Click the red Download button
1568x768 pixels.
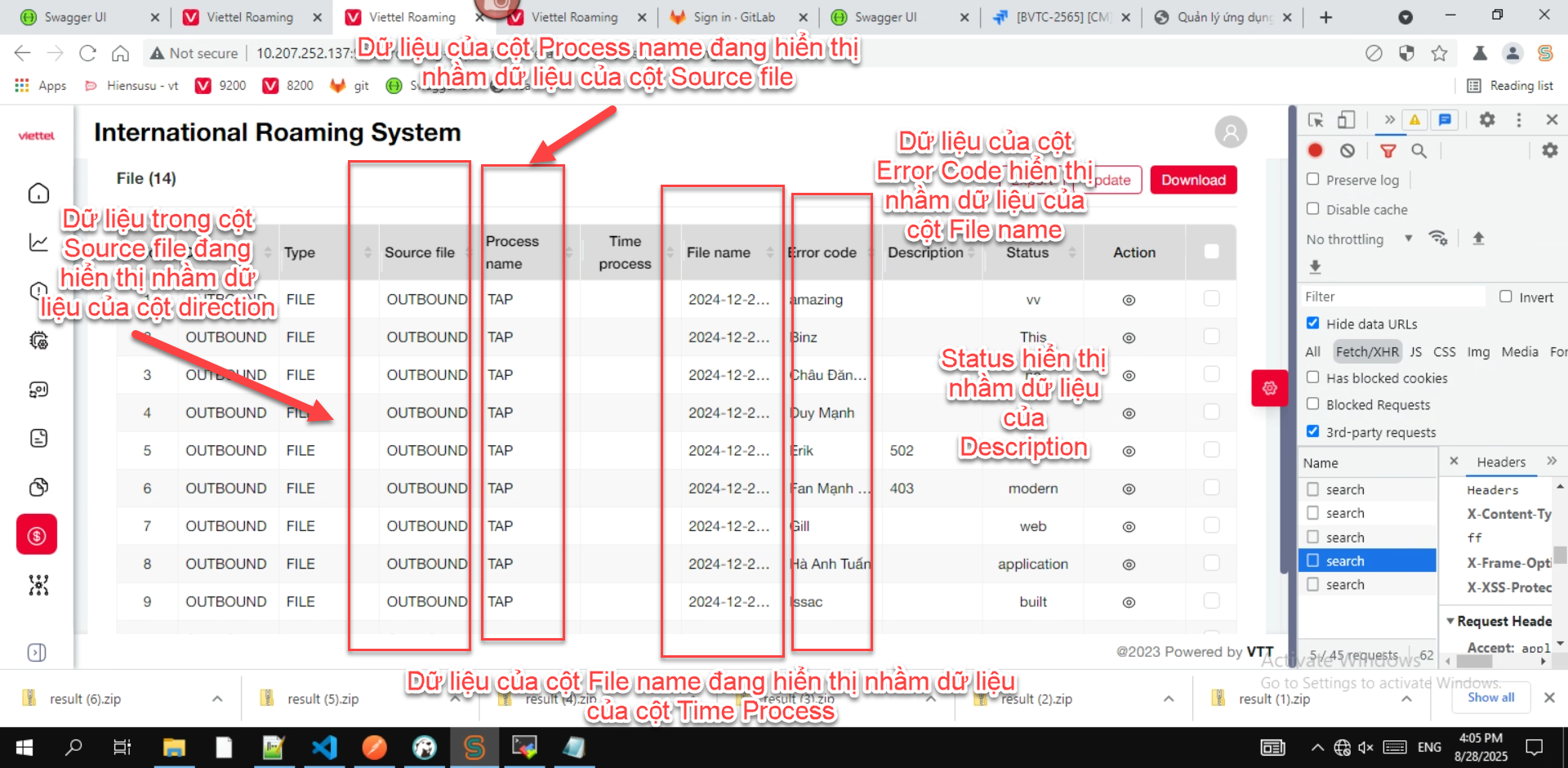coord(1193,180)
